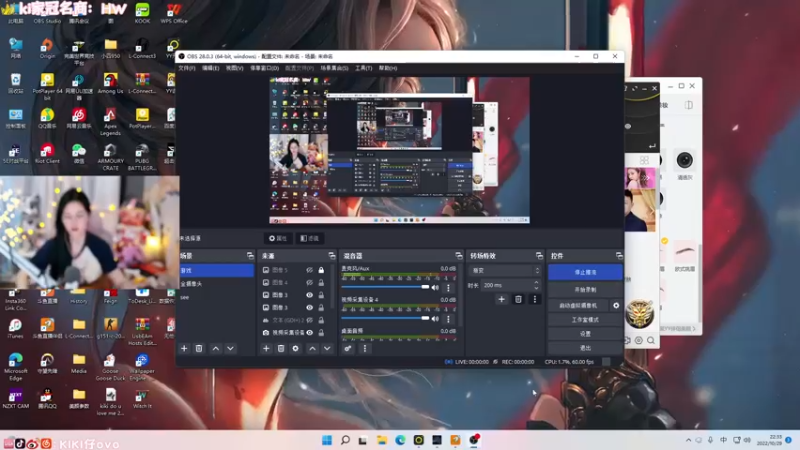Screen dimensions: 800x450
Task: Move the scene down in the Scenes panel
Action: pos(231,348)
